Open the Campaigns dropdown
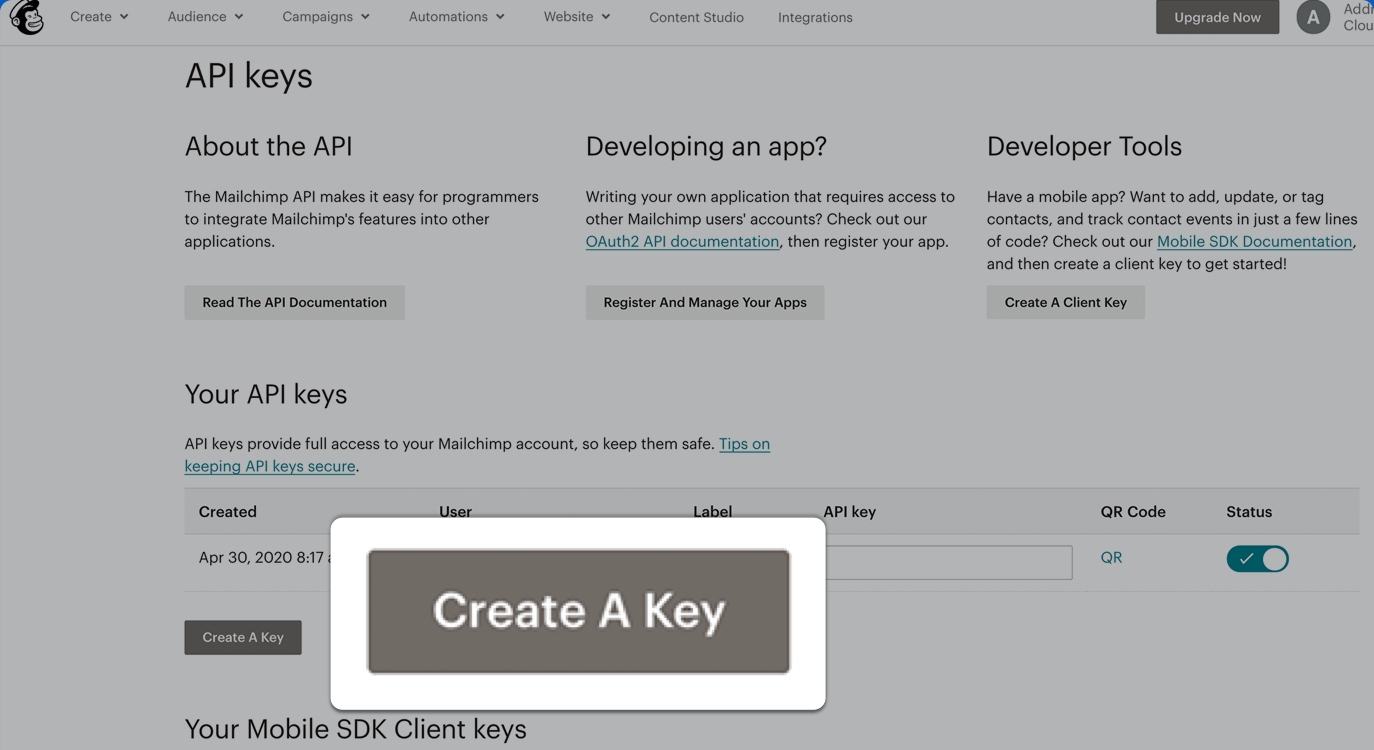 coord(326,17)
